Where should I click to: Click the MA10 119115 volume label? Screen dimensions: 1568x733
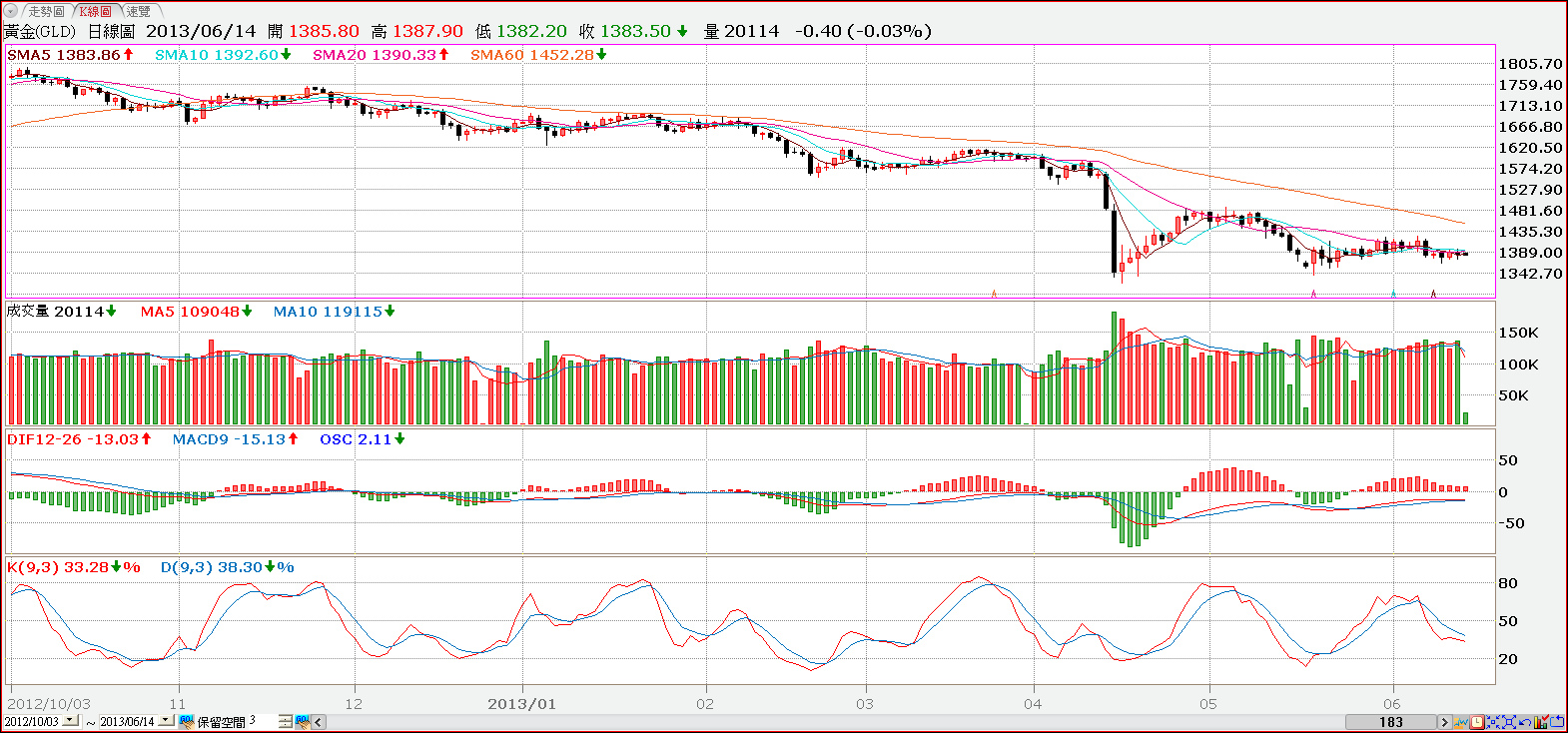(x=334, y=312)
